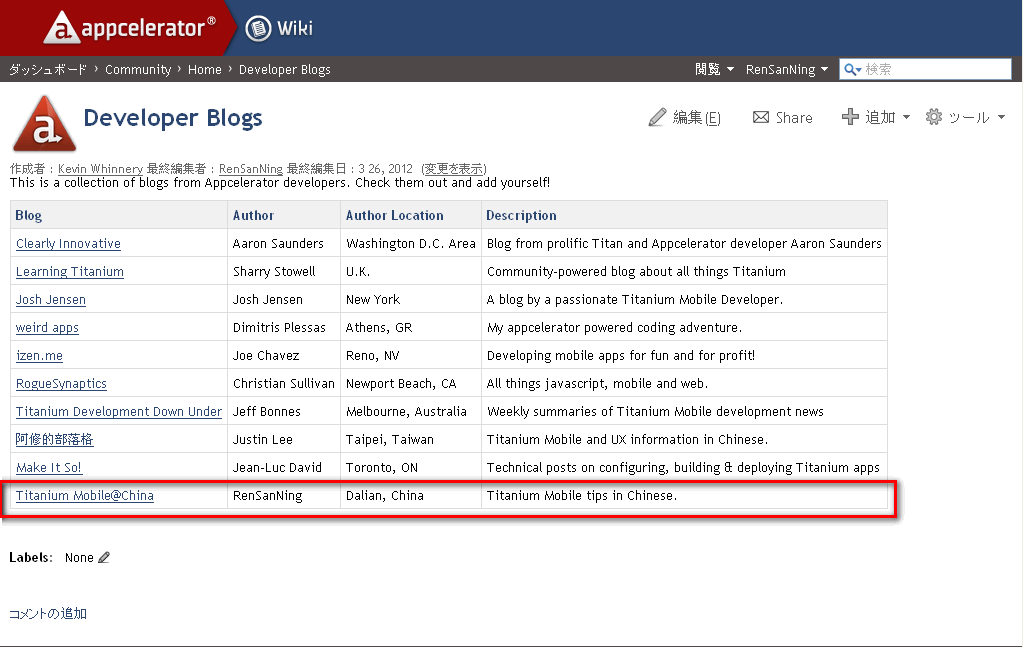Screen dimensions: 1023x647
Task: Open Kevin Whinnery author profile link
Action: 100,169
